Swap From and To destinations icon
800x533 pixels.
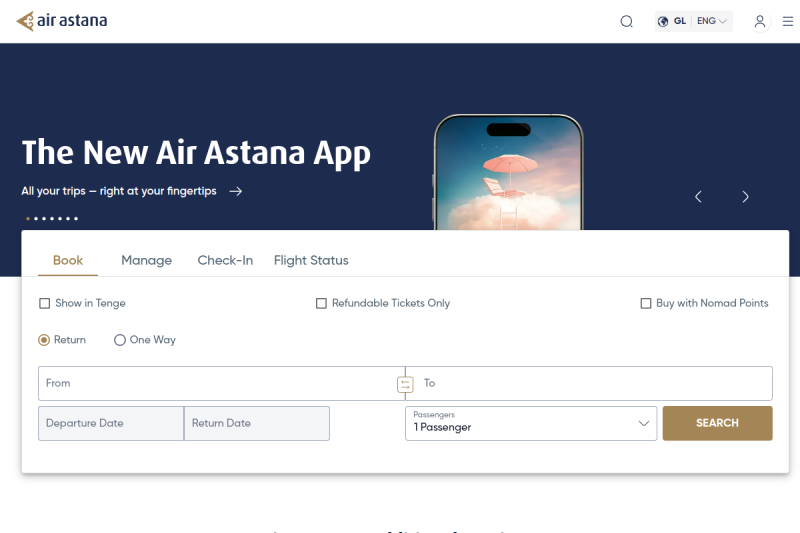point(405,384)
